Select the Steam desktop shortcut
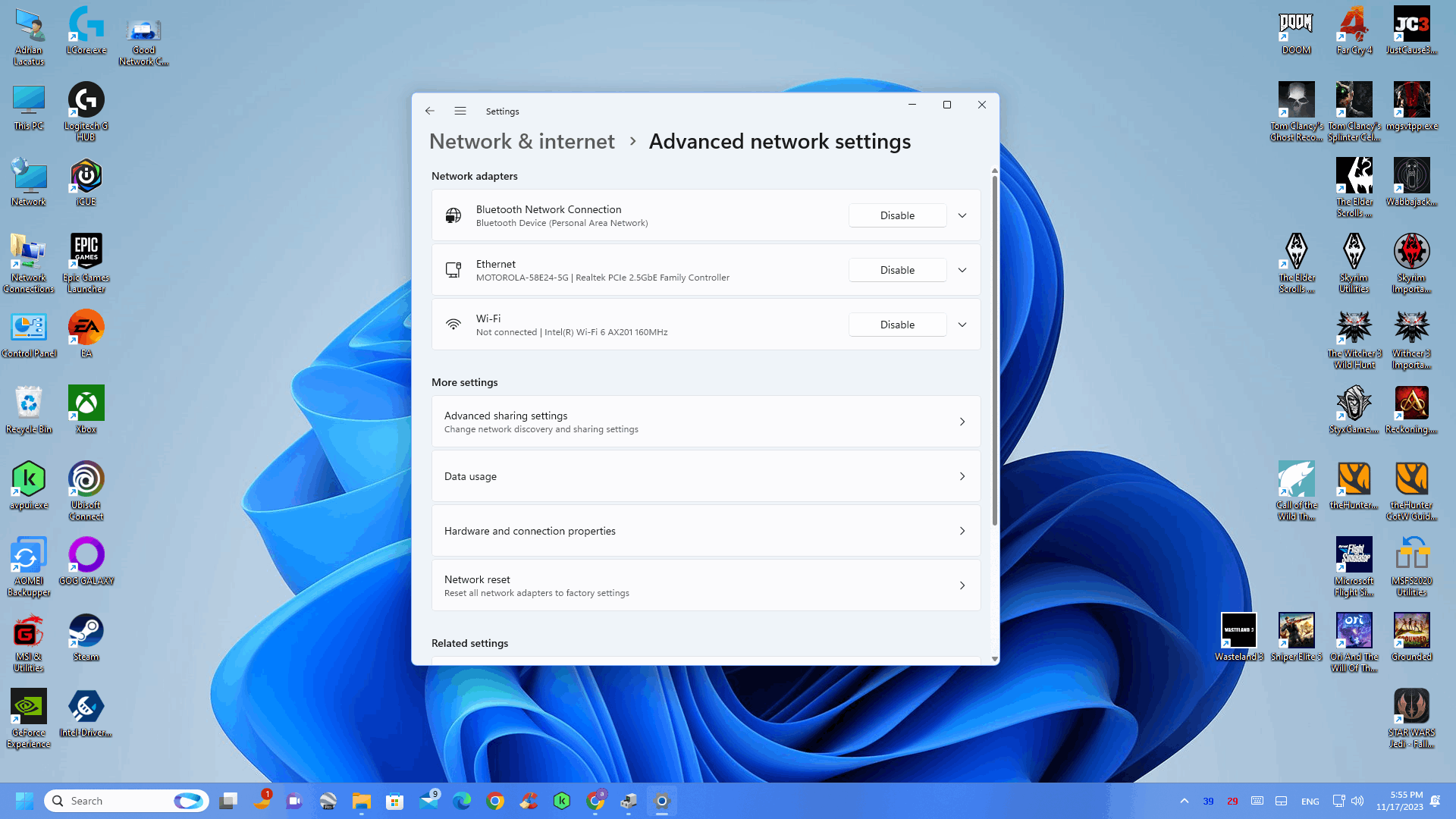Viewport: 1456px width, 819px height. (86, 638)
